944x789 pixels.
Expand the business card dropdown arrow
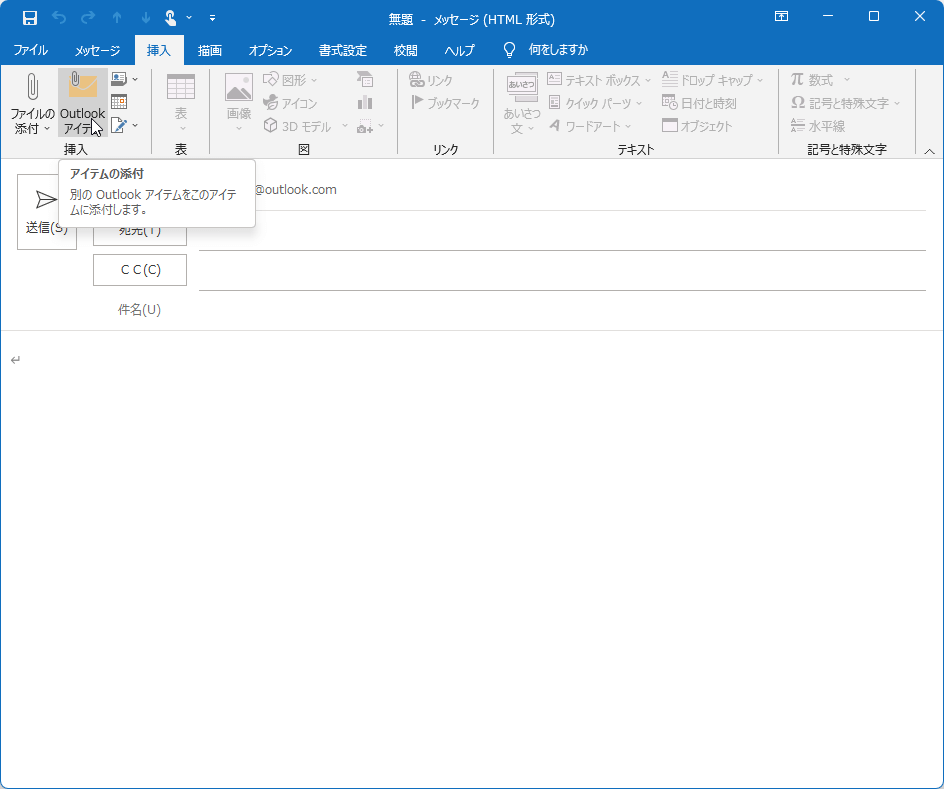tap(135, 79)
